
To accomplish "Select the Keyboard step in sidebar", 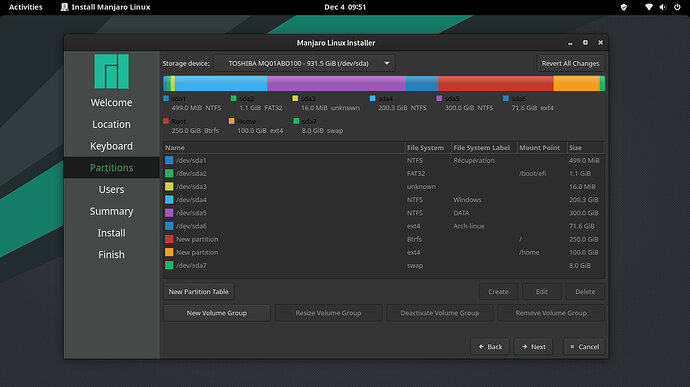I will 111,146.
